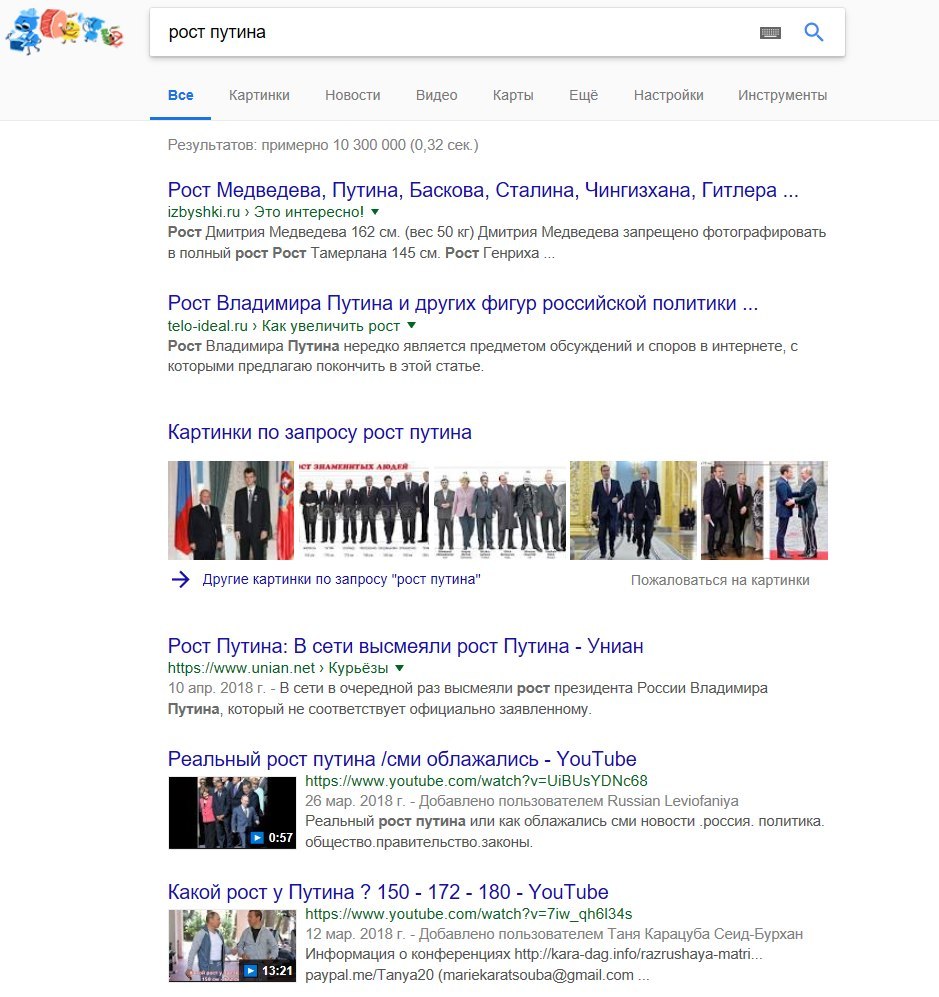Switch to the Картинки tab

point(259,95)
